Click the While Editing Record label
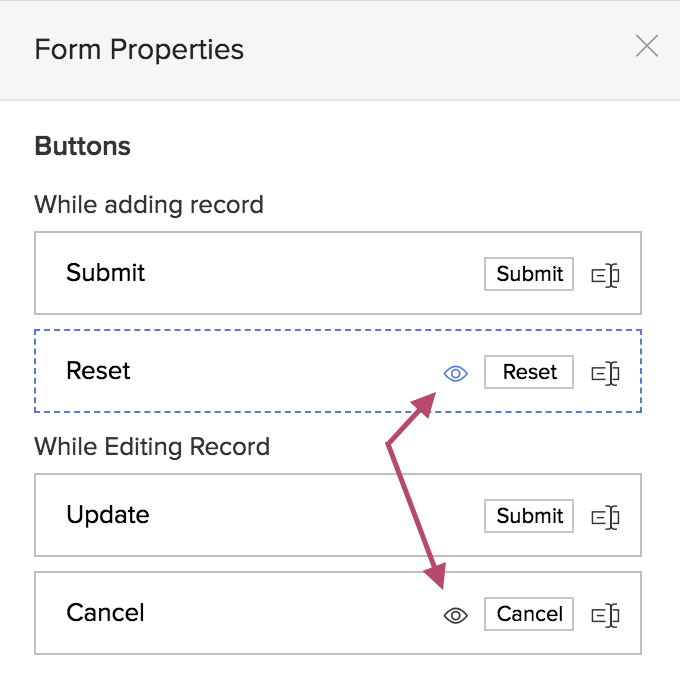The height and width of the screenshot is (690, 680). (x=152, y=446)
